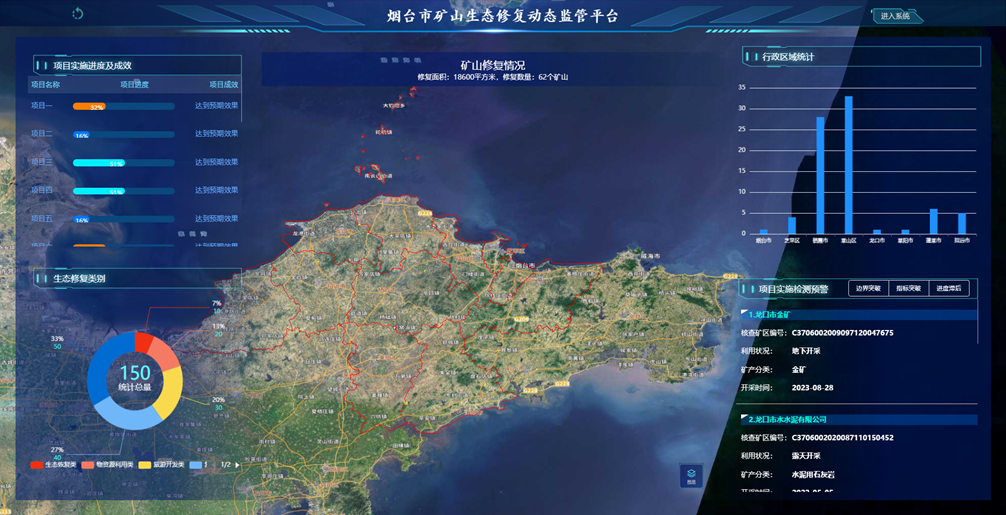Click the 项目一 orange 32% progress bar

click(90, 106)
